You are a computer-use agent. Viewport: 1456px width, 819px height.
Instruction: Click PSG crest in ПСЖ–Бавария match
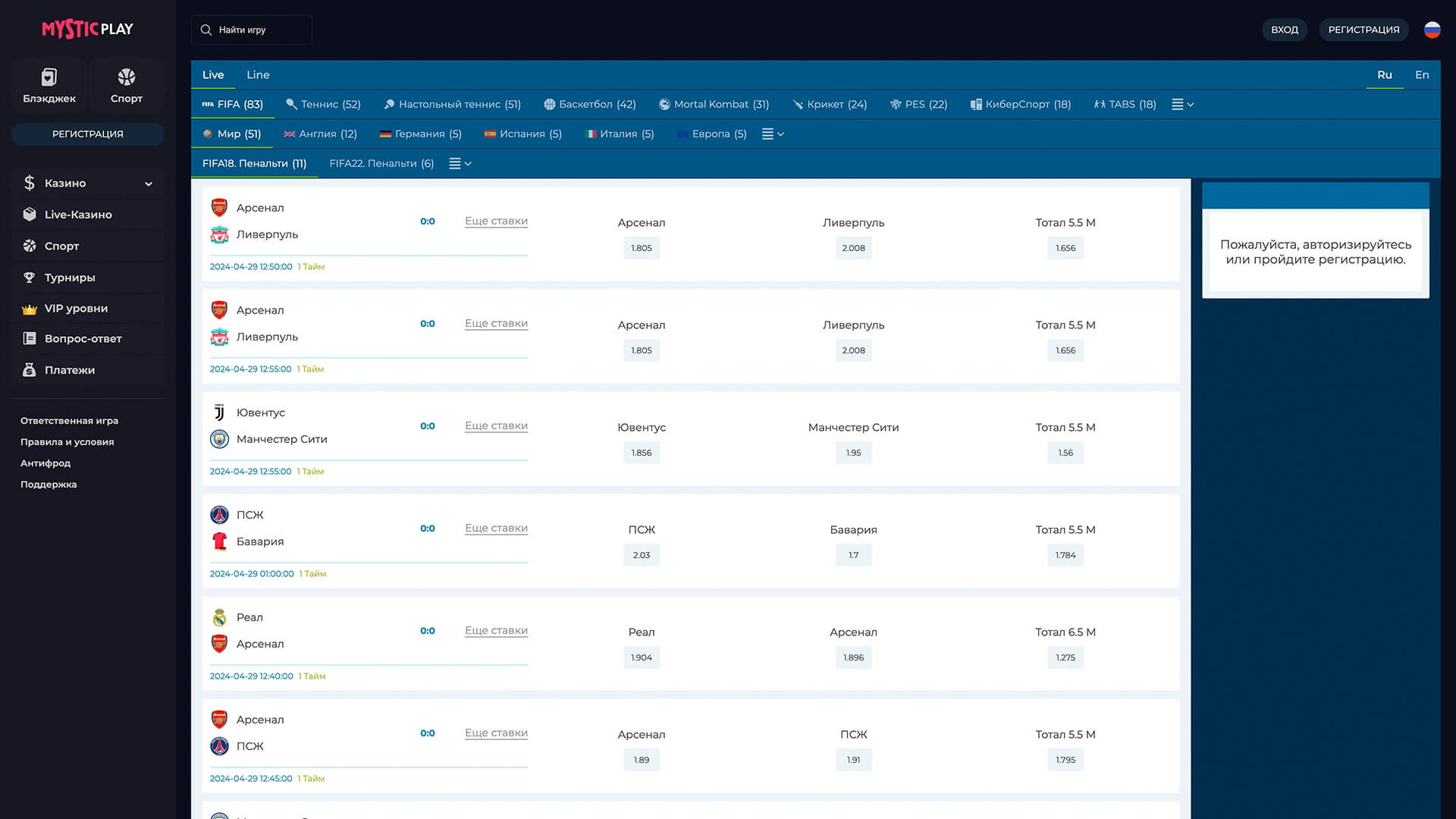coord(219,515)
